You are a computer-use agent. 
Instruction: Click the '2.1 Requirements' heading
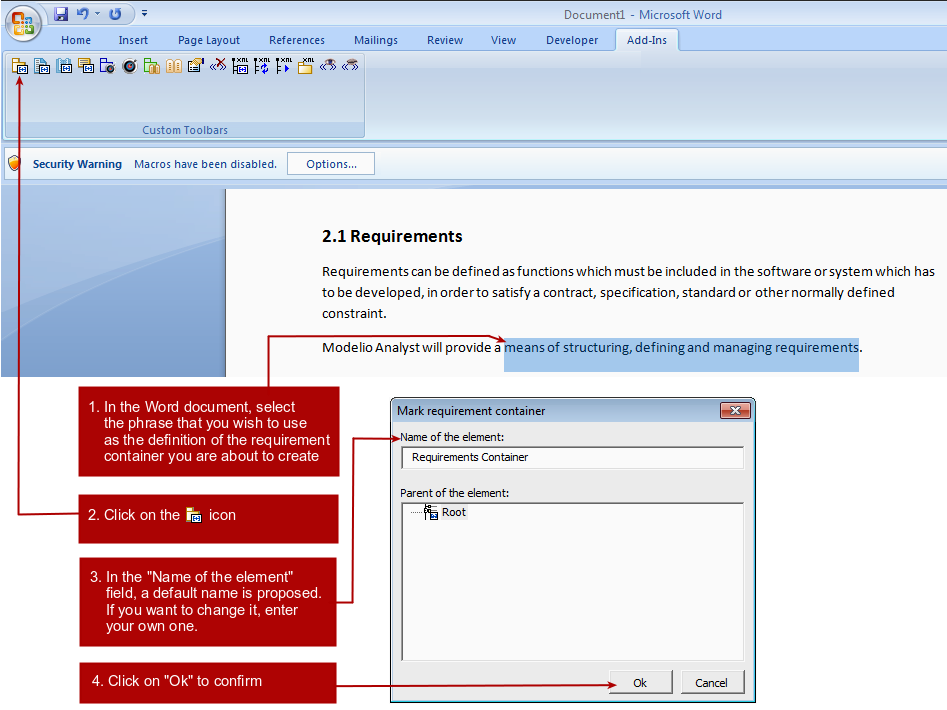click(392, 236)
